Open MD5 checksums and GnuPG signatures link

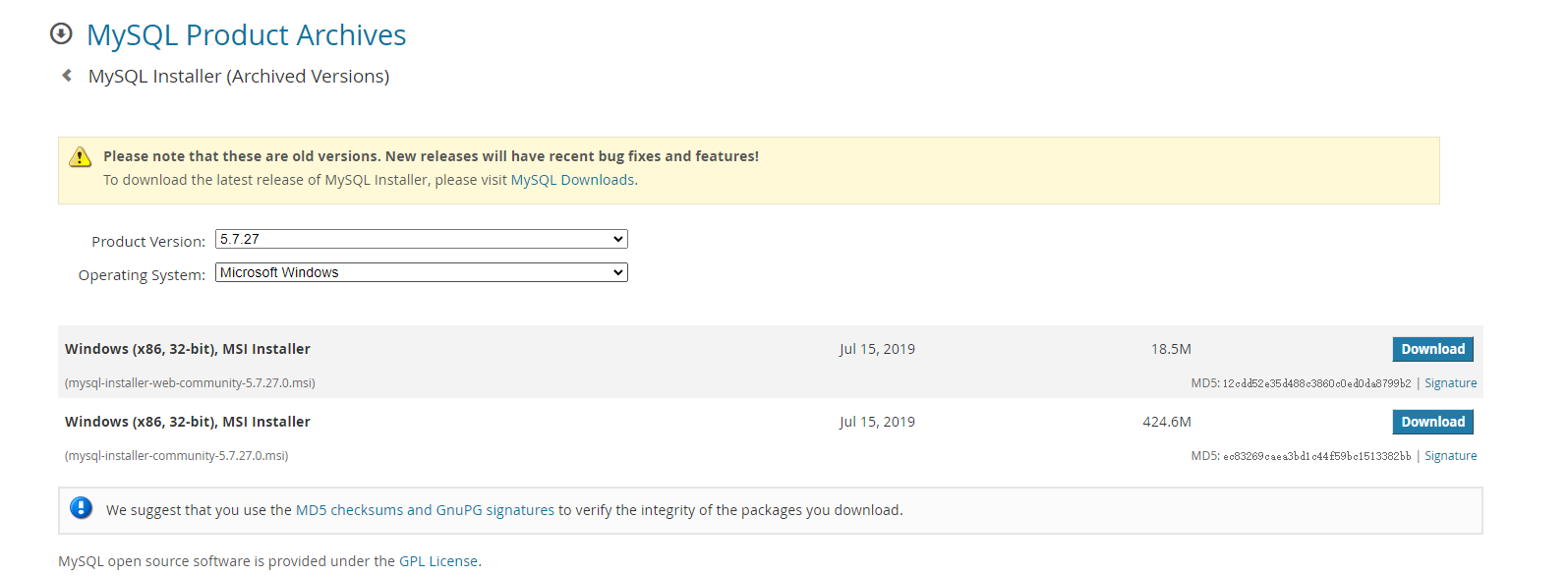pyautogui.click(x=425, y=510)
